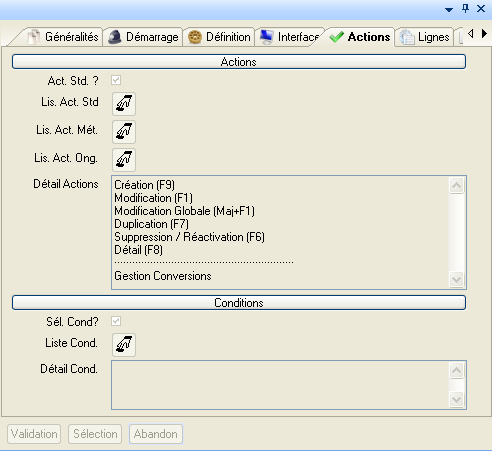The width and height of the screenshot is (492, 451).
Task: Open the Lis. Act. Ong. list icon
Action: coord(124,160)
